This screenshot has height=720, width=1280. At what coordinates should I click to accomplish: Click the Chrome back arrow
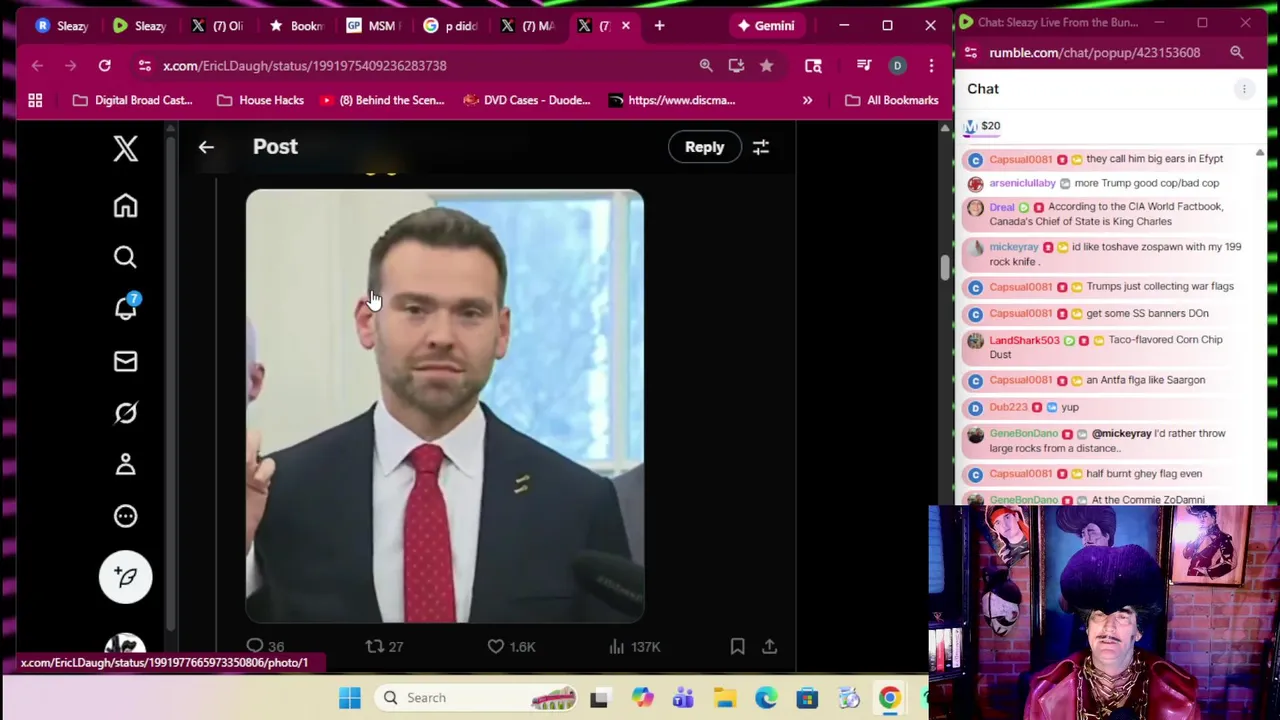point(37,65)
